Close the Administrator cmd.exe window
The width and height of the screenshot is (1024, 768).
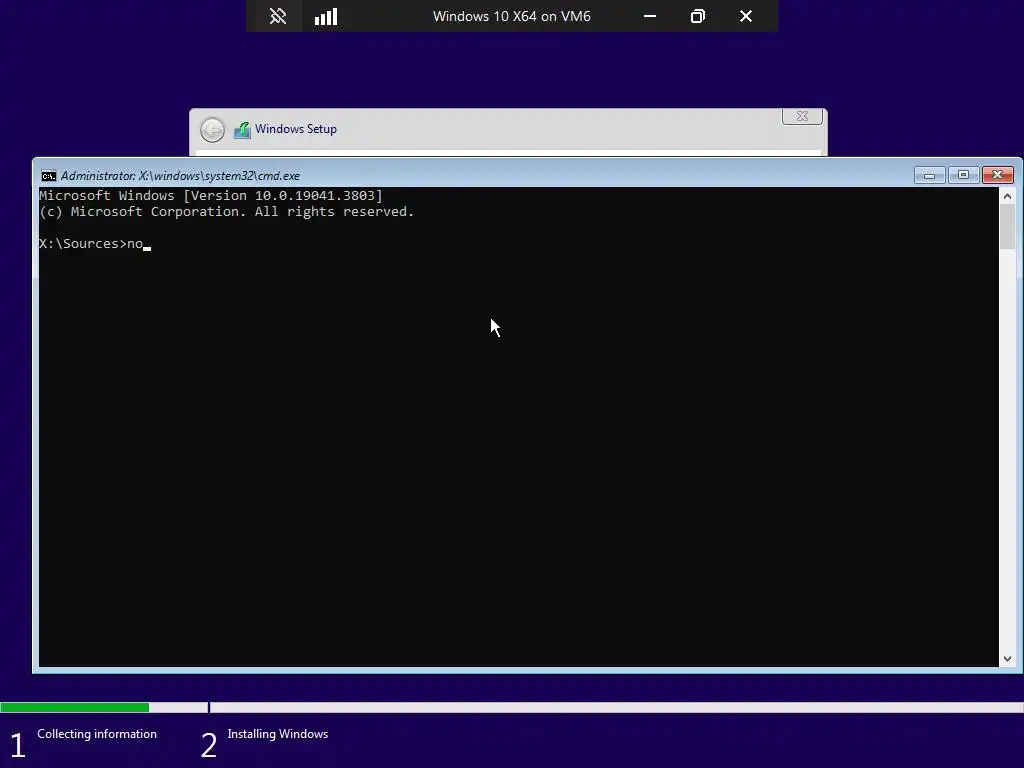click(997, 175)
